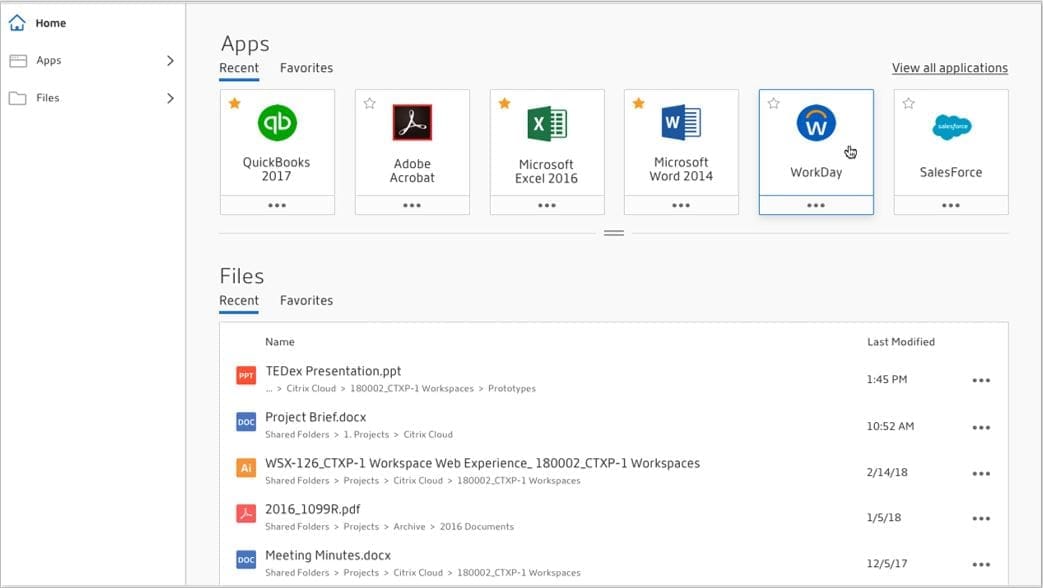This screenshot has width=1043, height=588.
Task: Click the PPT icon for TEDex Presentation
Action: (246, 376)
